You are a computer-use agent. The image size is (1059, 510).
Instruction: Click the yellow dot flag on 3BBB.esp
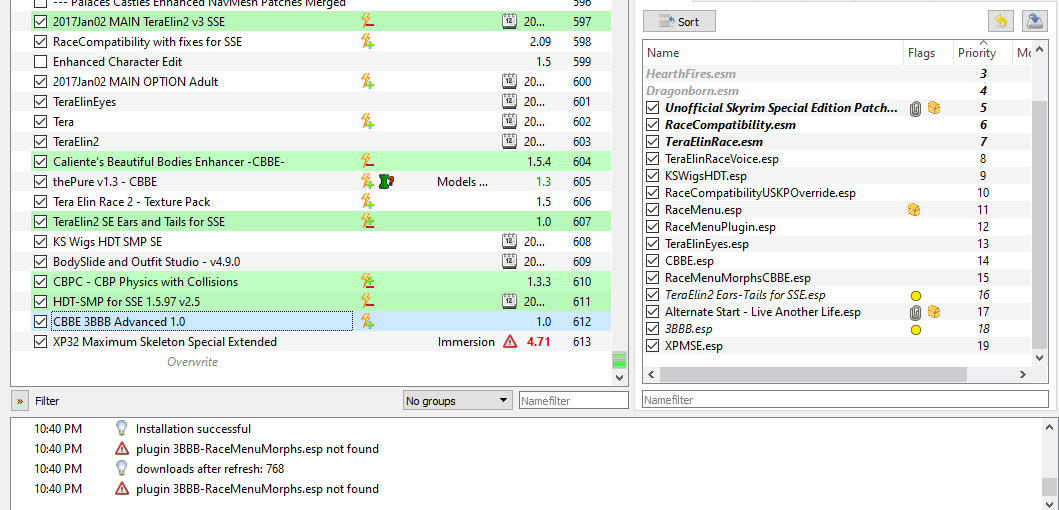(916, 330)
